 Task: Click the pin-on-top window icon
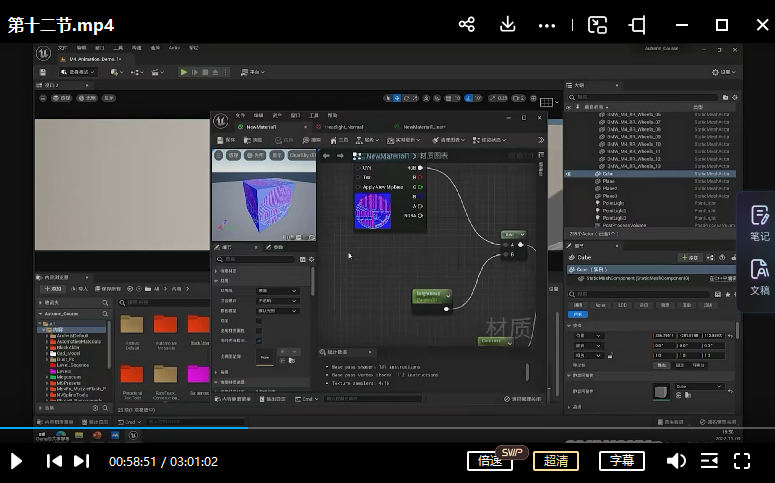click(637, 25)
